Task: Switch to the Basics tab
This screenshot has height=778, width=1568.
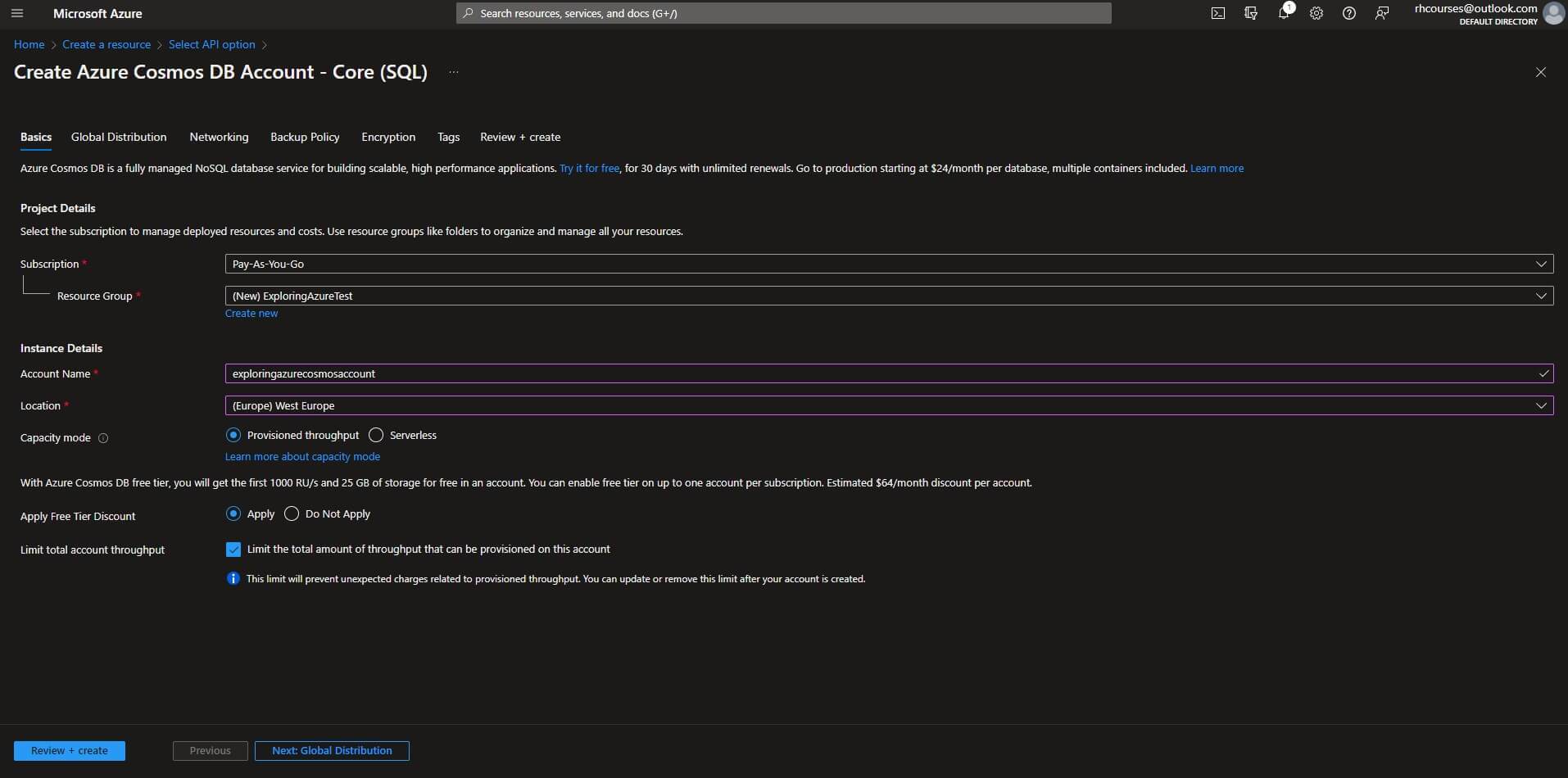Action: pos(36,137)
